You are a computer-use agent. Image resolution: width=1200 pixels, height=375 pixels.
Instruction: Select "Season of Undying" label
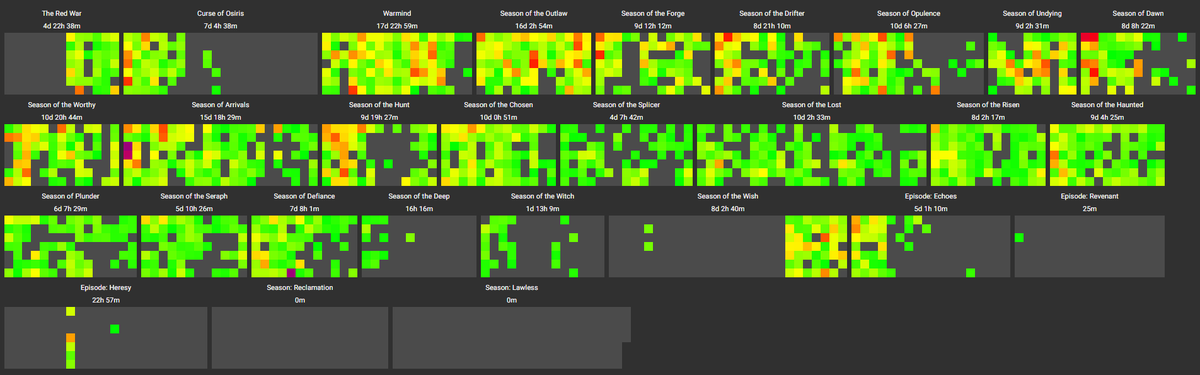[1032, 13]
